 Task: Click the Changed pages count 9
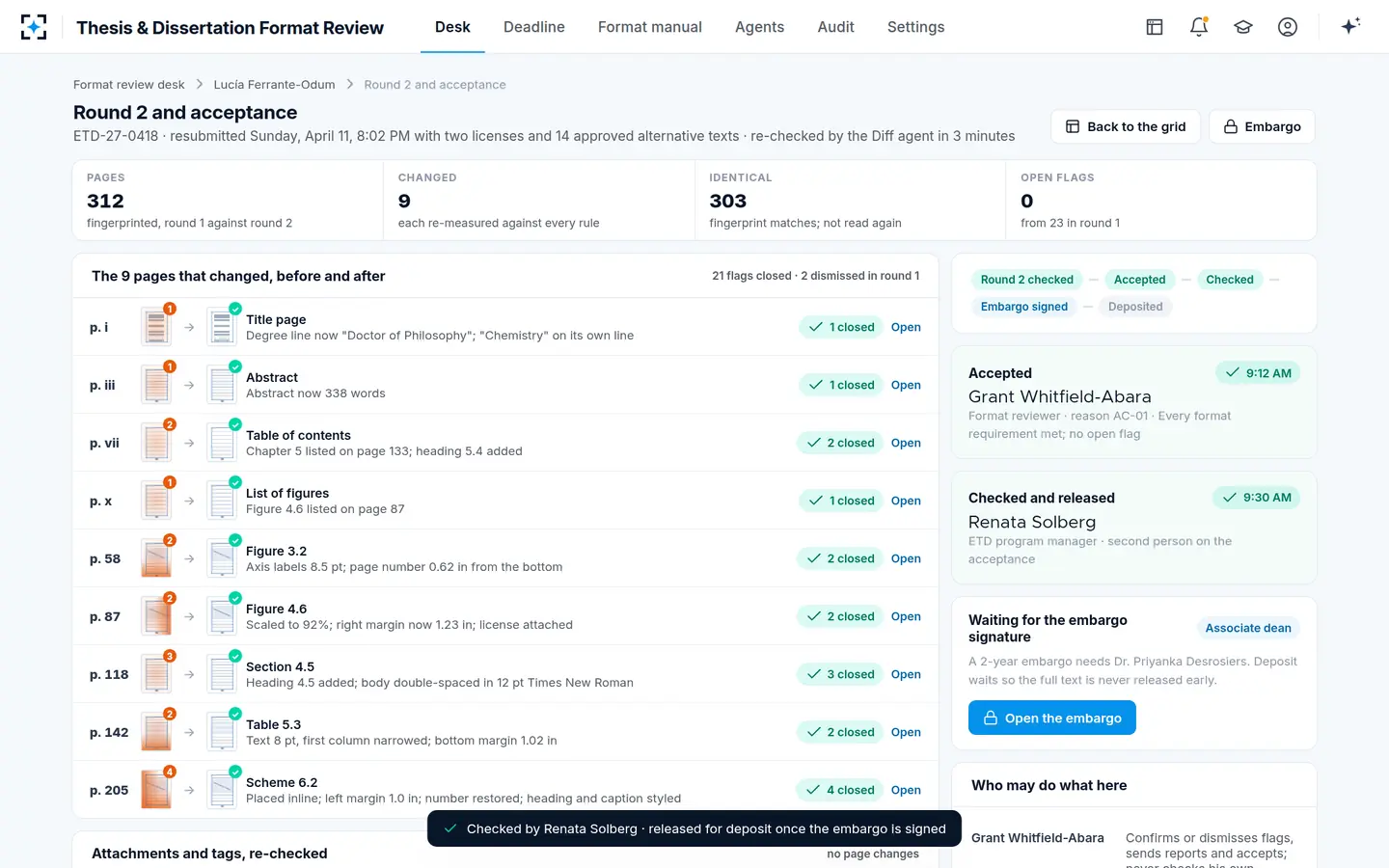pyautogui.click(x=404, y=201)
